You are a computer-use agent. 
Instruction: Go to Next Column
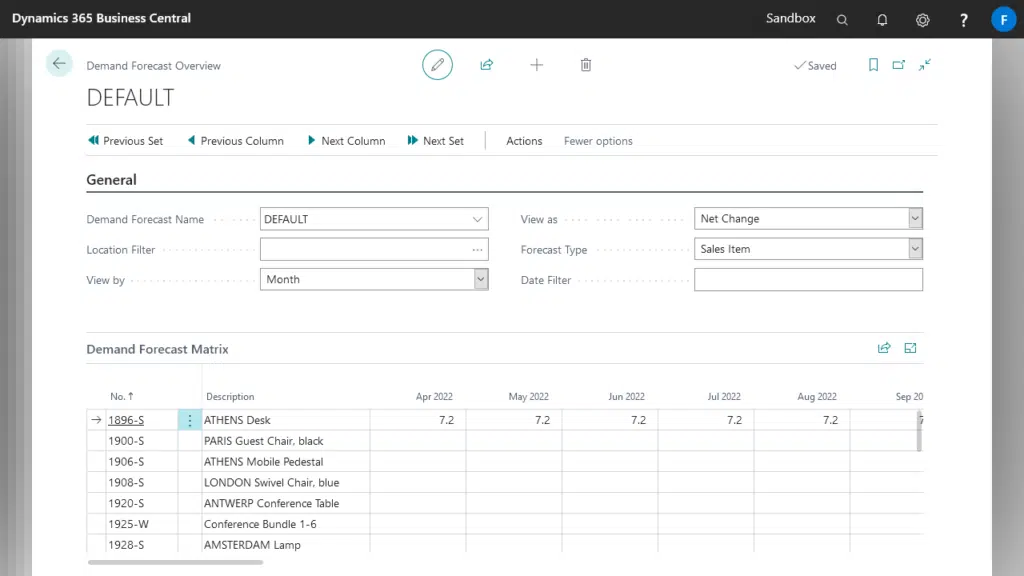pos(346,141)
